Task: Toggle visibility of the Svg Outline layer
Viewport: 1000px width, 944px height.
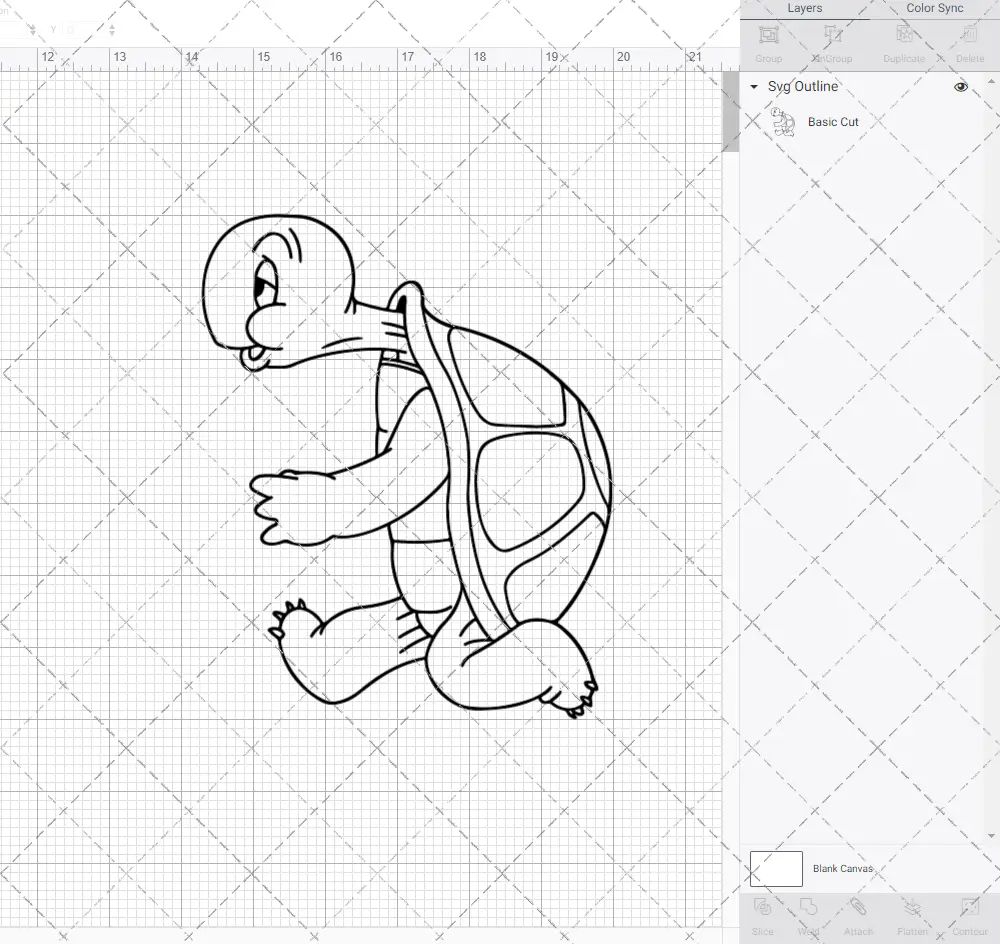Action: (960, 87)
